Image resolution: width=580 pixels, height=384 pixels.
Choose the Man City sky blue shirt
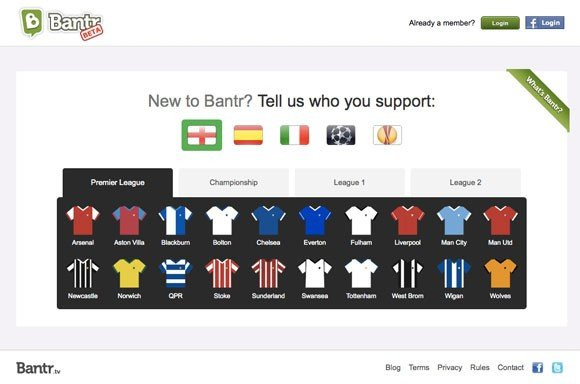454,221
